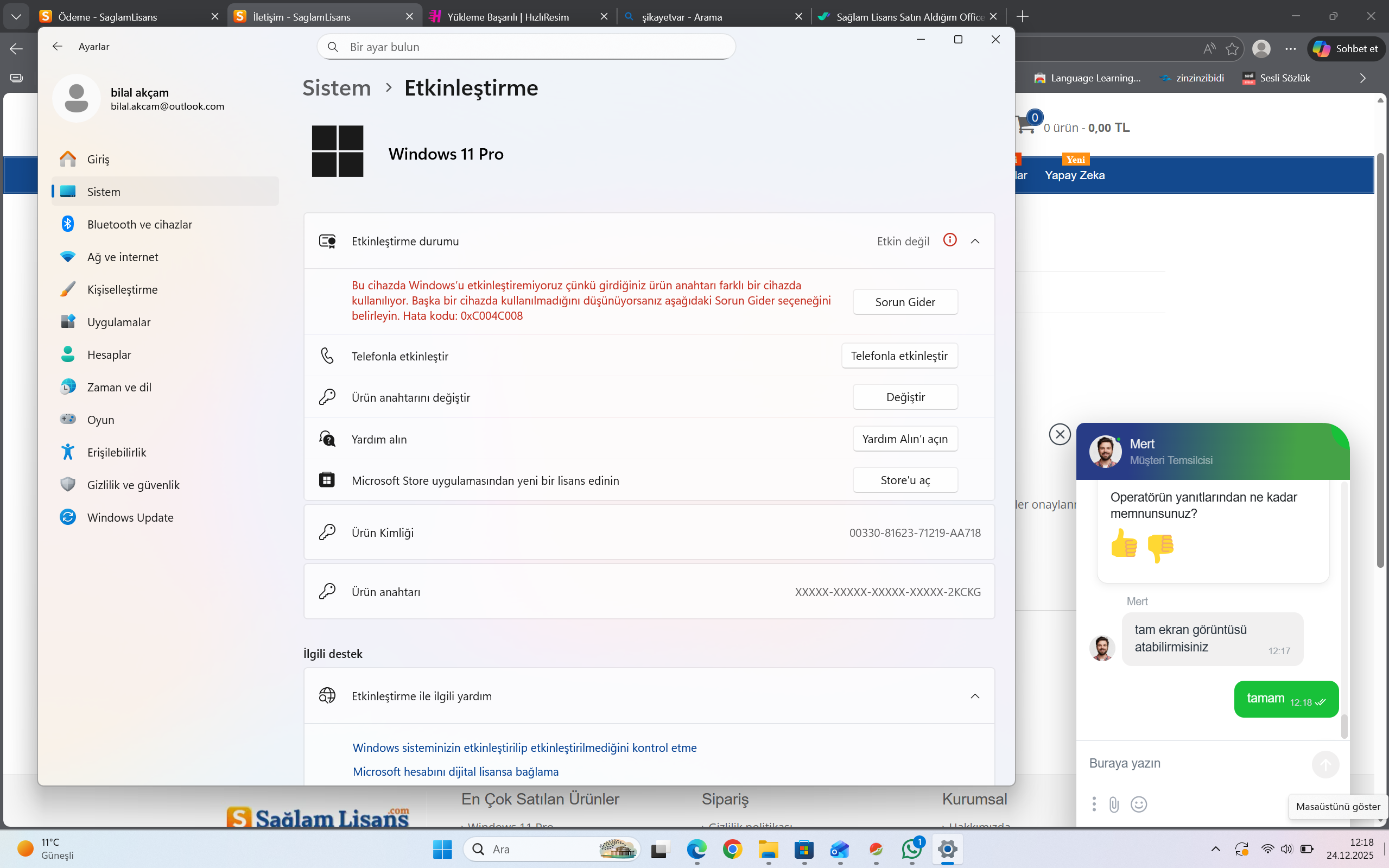Click Değiştir product key button
Screen dimensions: 1389x868
905,397
